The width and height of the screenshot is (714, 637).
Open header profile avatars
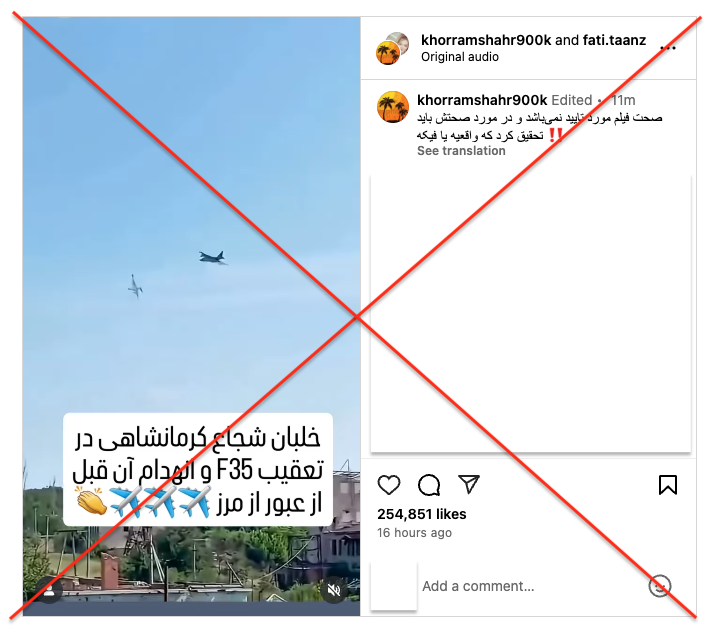pyautogui.click(x=393, y=48)
